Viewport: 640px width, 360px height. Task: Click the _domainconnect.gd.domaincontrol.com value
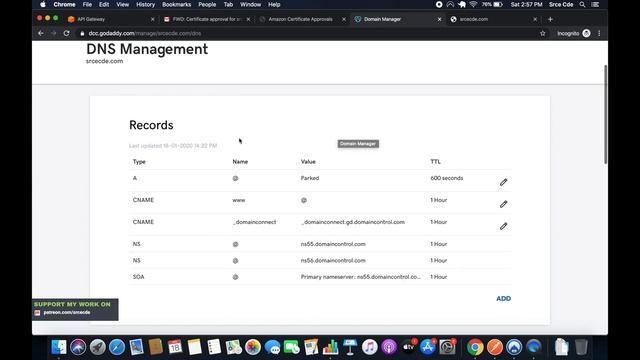353,222
